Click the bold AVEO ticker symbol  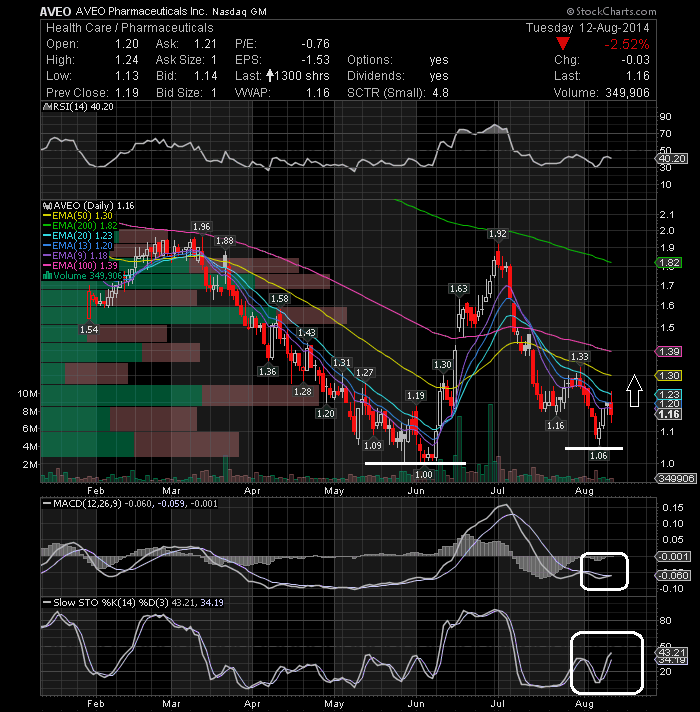(x=55, y=12)
